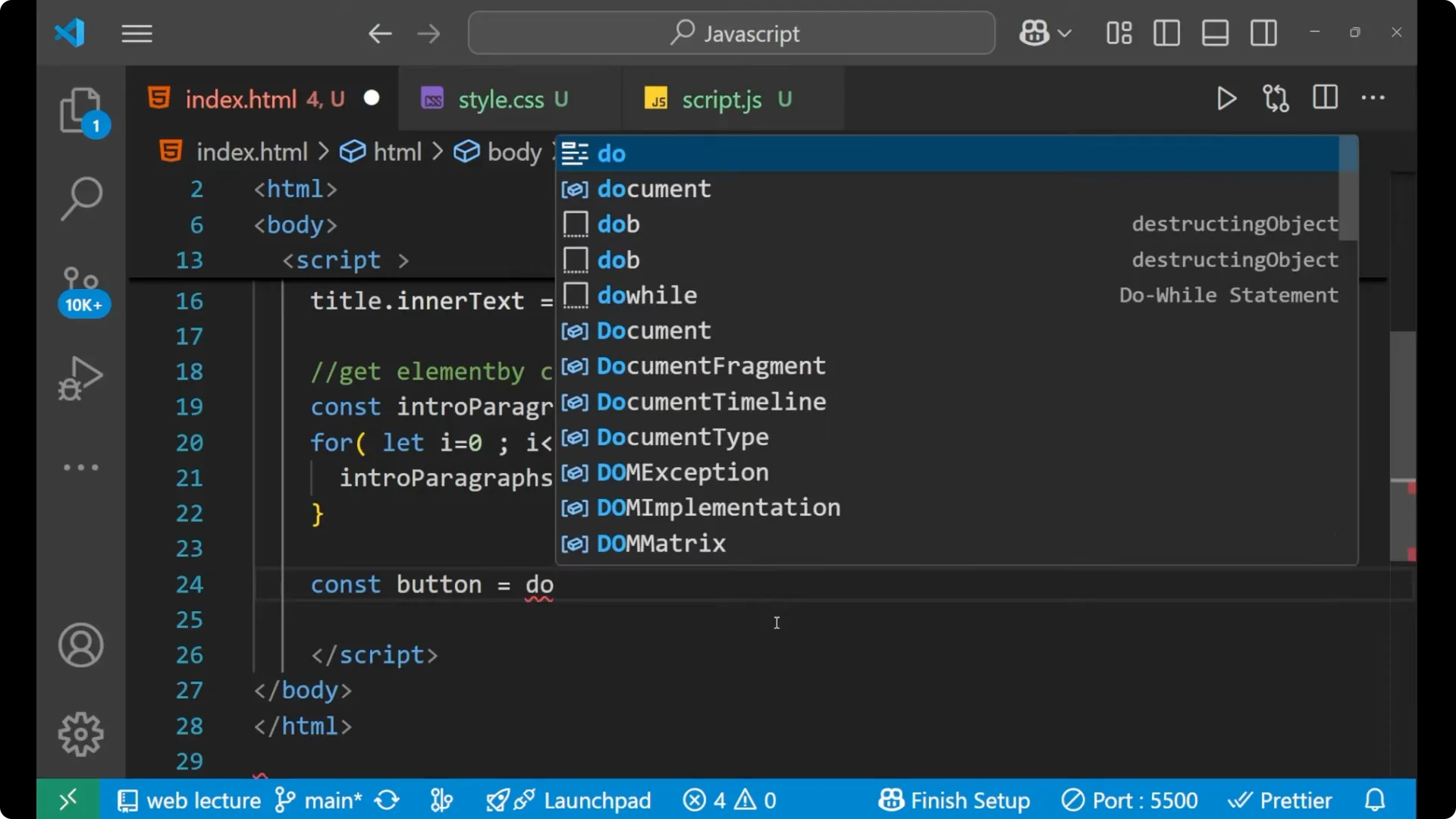1456x819 pixels.
Task: Open the Explorer view in the activity bar
Action: click(81, 111)
